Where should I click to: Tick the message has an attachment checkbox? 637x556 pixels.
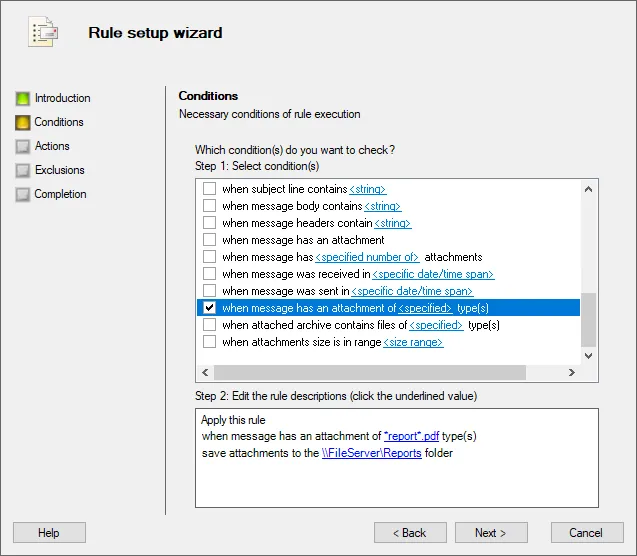pos(210,240)
